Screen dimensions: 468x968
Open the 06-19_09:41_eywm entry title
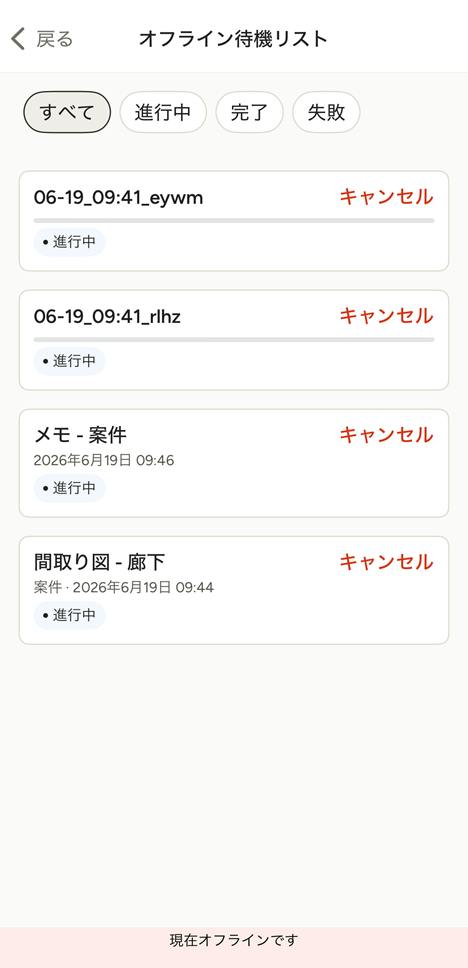coord(118,198)
